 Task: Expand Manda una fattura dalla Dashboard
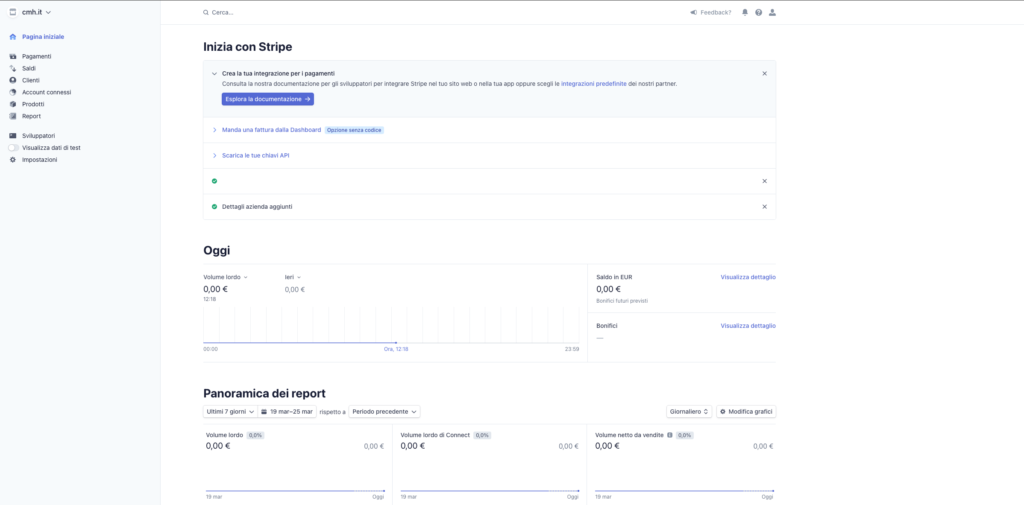[271, 130]
